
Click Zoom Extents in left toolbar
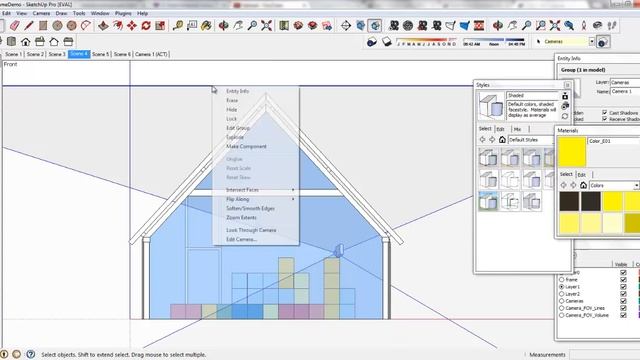(x=267, y=26)
